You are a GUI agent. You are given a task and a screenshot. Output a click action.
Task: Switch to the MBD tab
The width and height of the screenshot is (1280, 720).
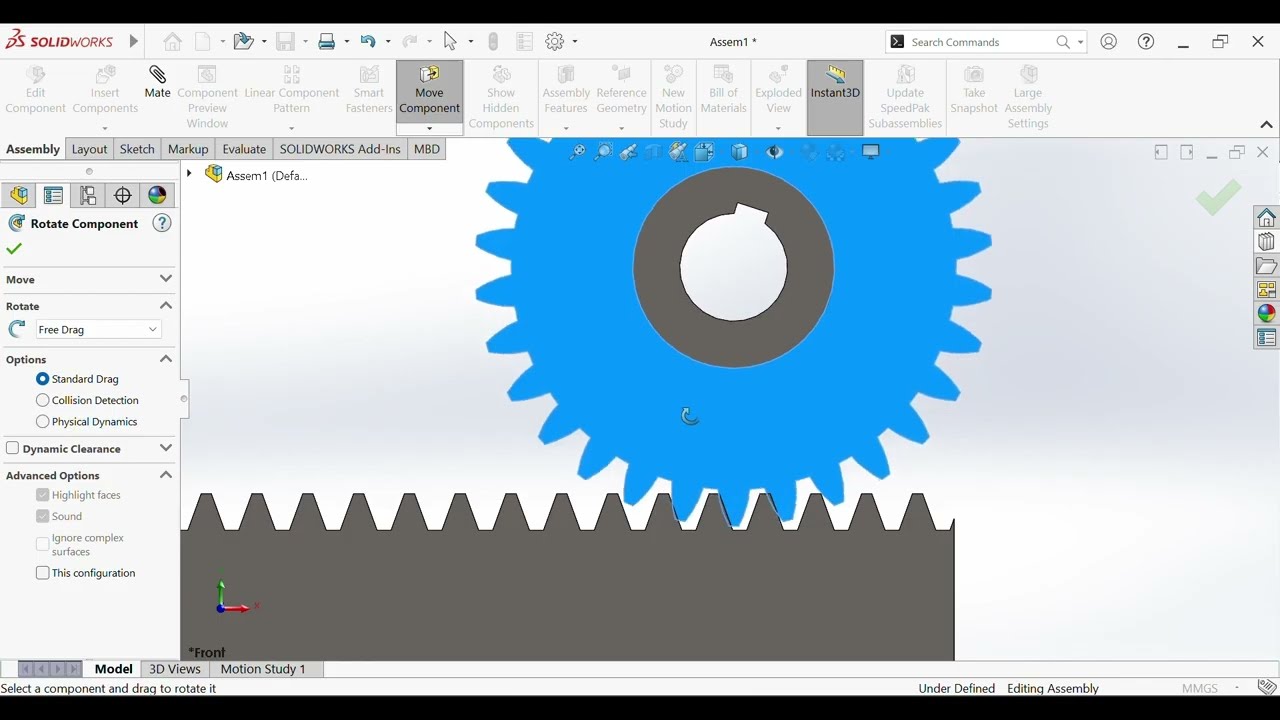(427, 149)
